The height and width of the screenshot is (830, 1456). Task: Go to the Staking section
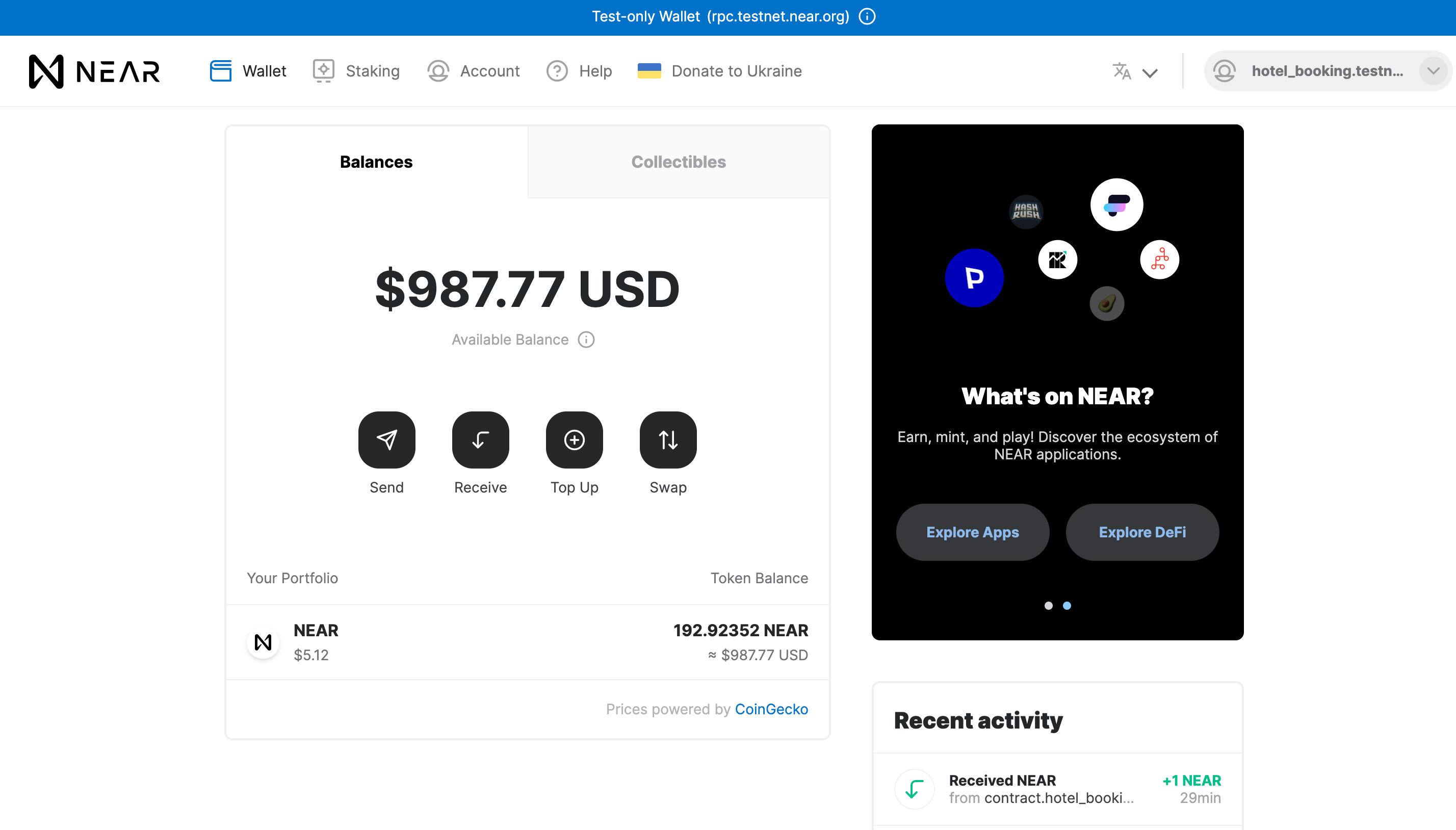[x=356, y=71]
